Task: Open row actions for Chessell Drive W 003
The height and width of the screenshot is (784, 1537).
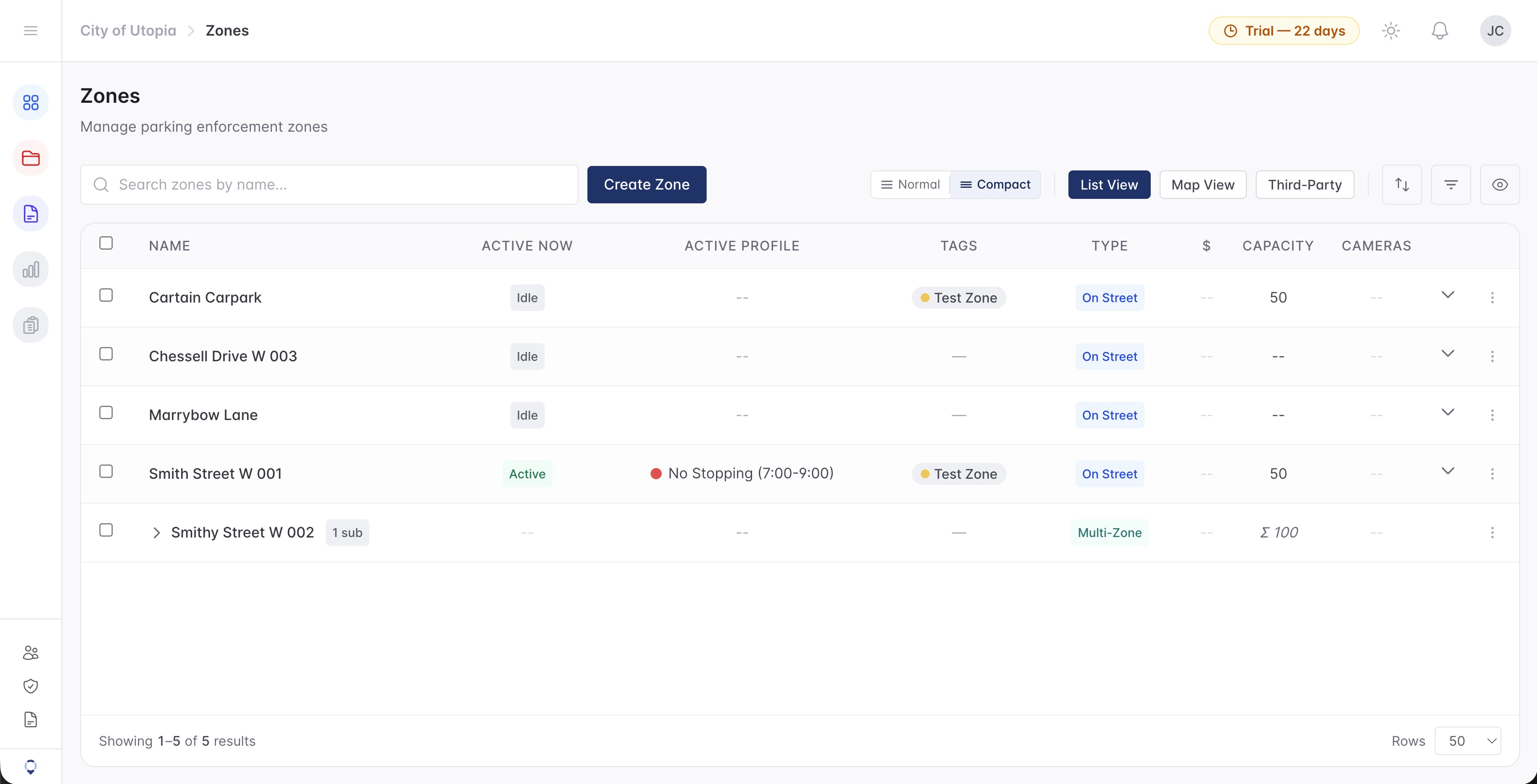Action: [x=1492, y=356]
